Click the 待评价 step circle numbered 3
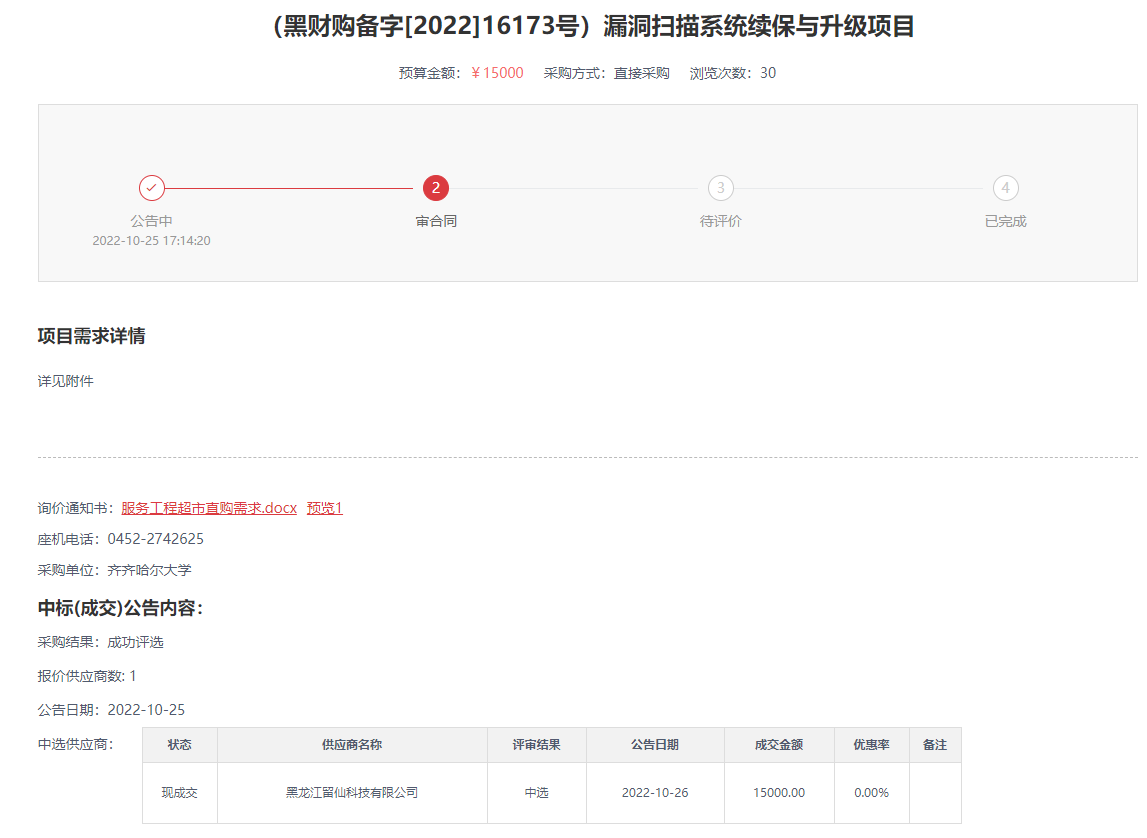Viewport: 1147px width, 838px height. (x=720, y=188)
